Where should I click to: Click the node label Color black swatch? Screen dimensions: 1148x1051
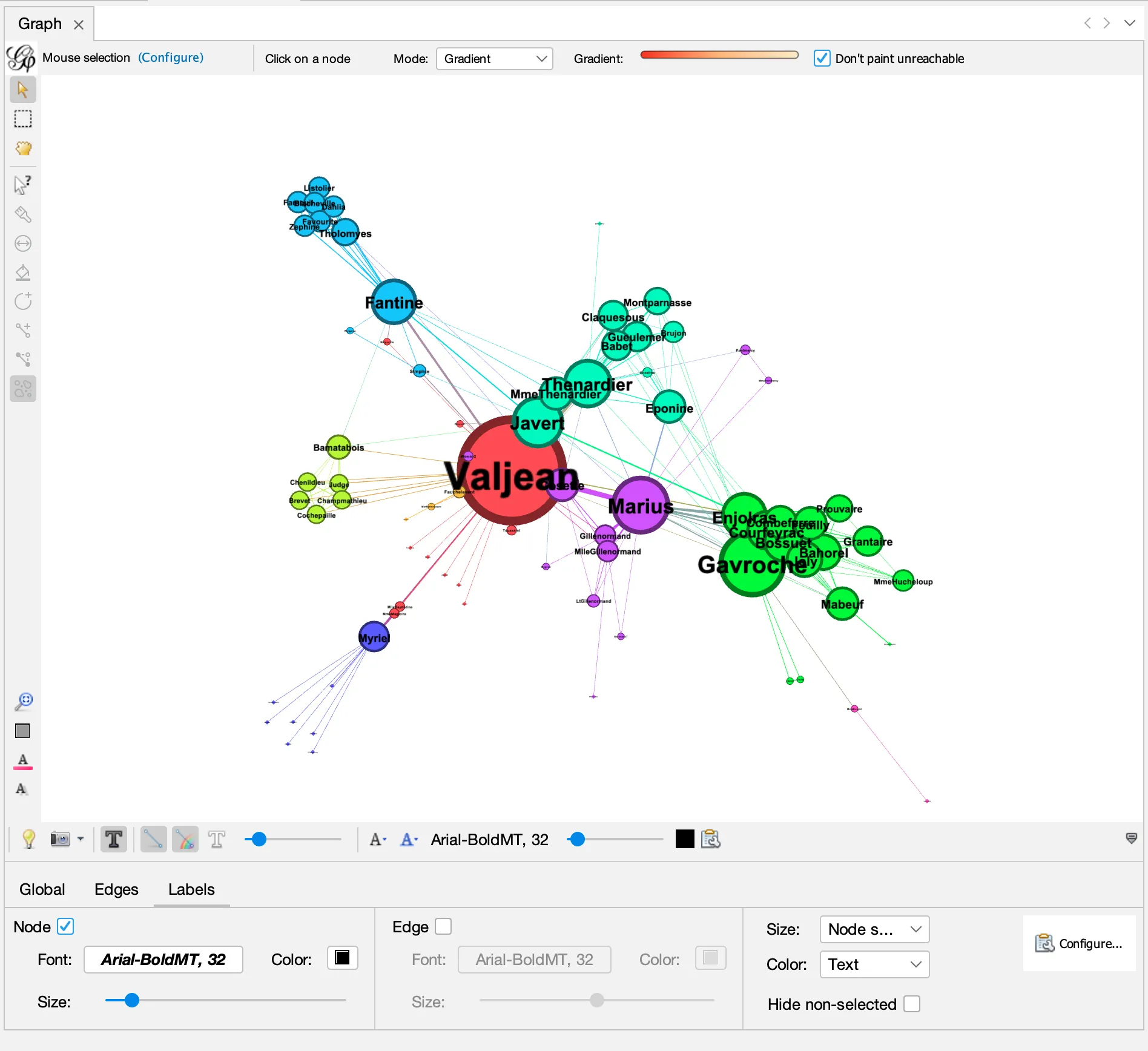(x=342, y=958)
